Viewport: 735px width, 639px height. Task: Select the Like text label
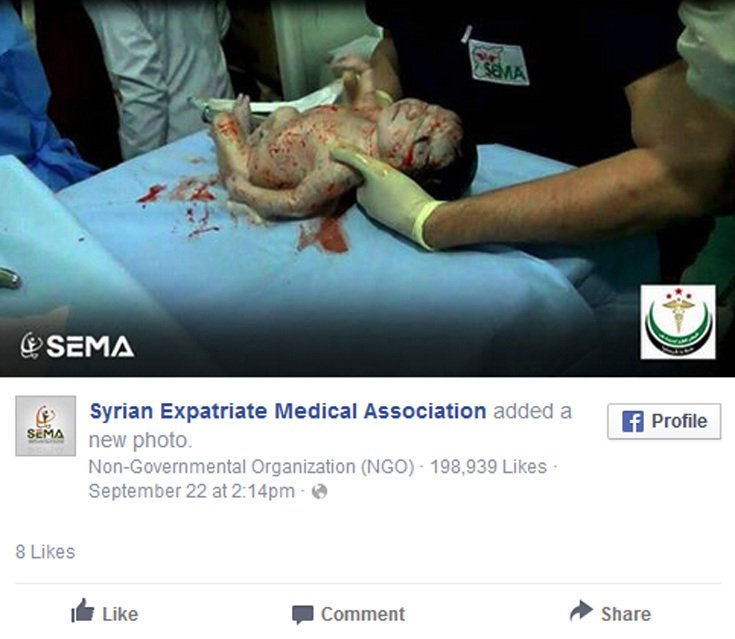tap(120, 614)
